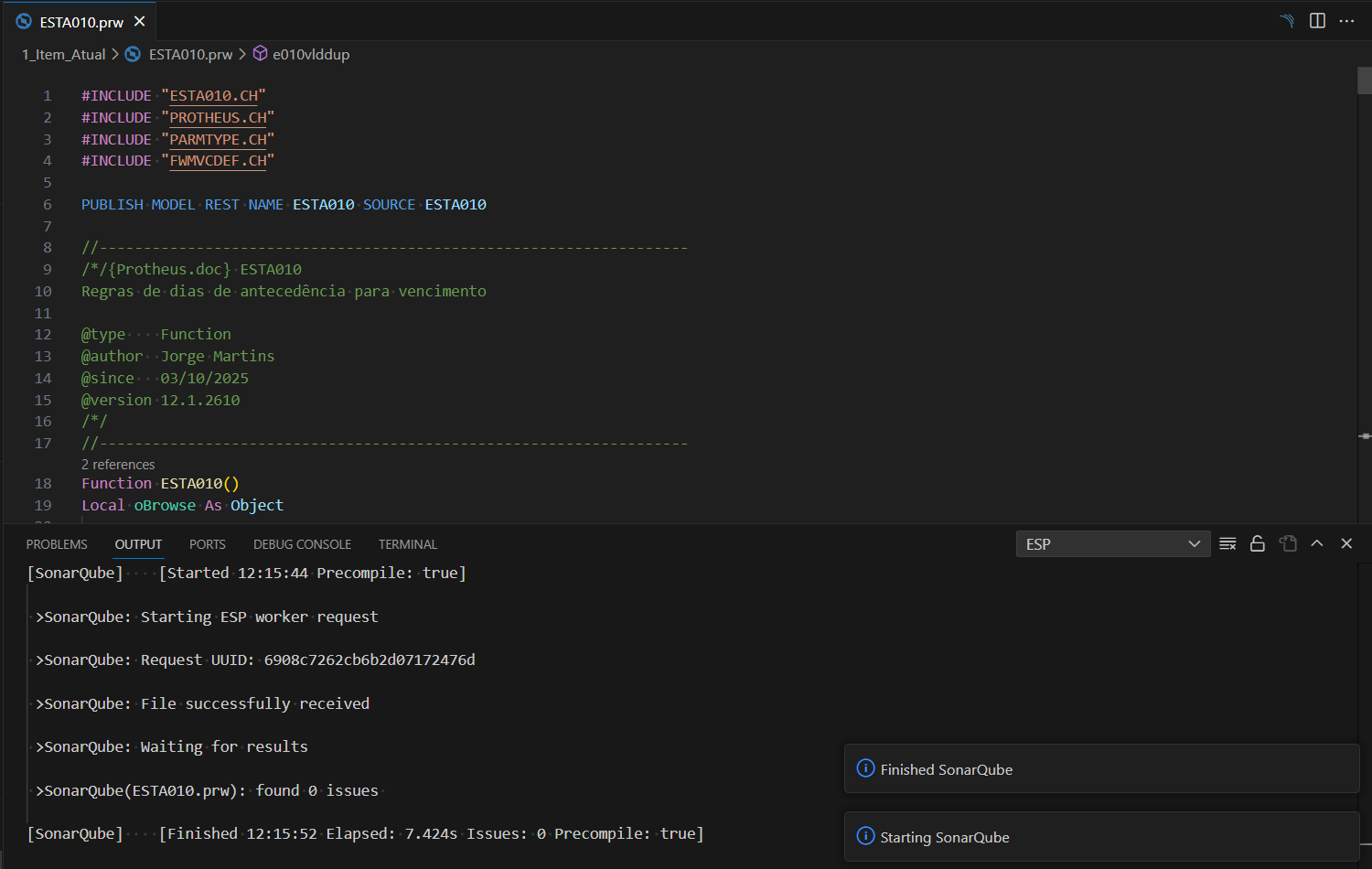1372x869 pixels.
Task: Toggle the output scroll lock
Action: pyautogui.click(x=1258, y=543)
